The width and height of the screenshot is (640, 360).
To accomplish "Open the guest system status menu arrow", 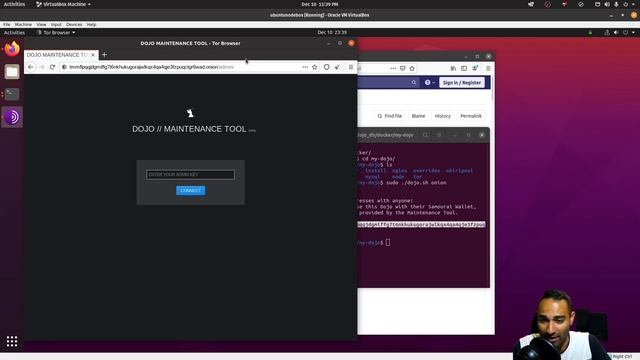I will point(633,33).
